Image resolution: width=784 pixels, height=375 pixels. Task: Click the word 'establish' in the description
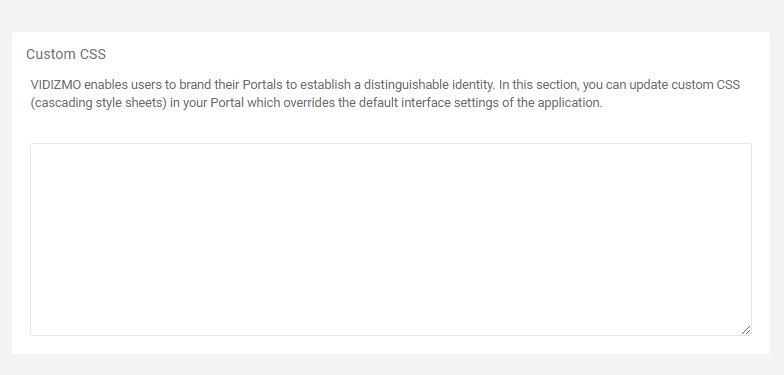point(326,84)
